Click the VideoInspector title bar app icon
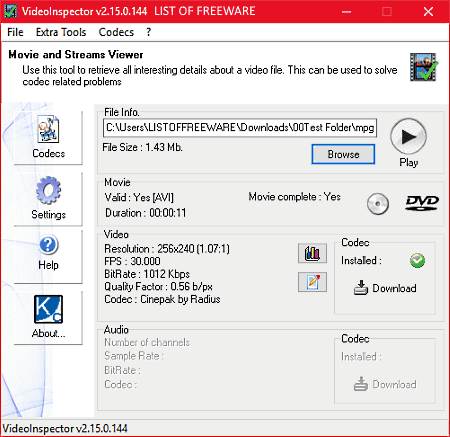450x437 pixels. [x=10, y=11]
